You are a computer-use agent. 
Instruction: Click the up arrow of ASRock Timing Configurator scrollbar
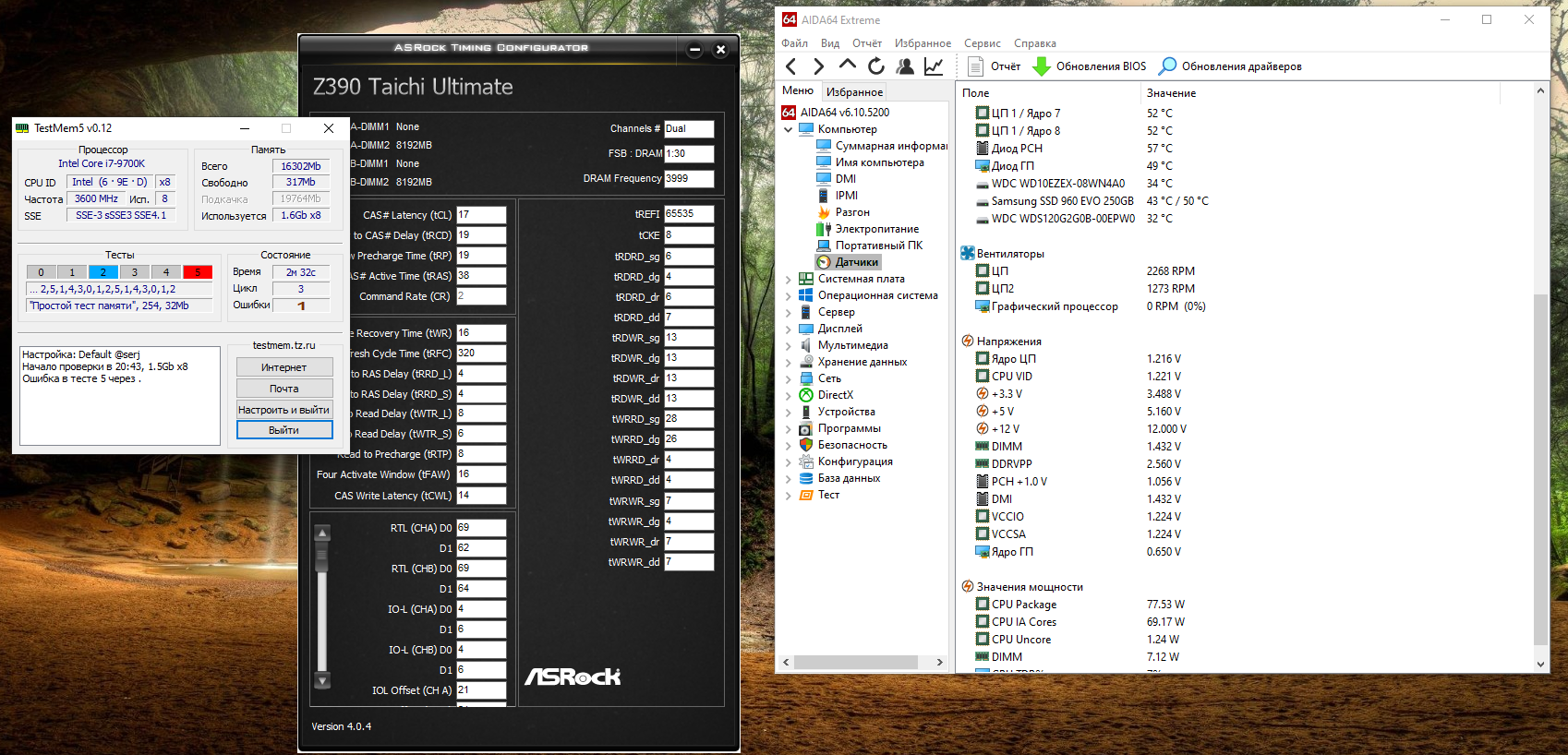pyautogui.click(x=322, y=533)
